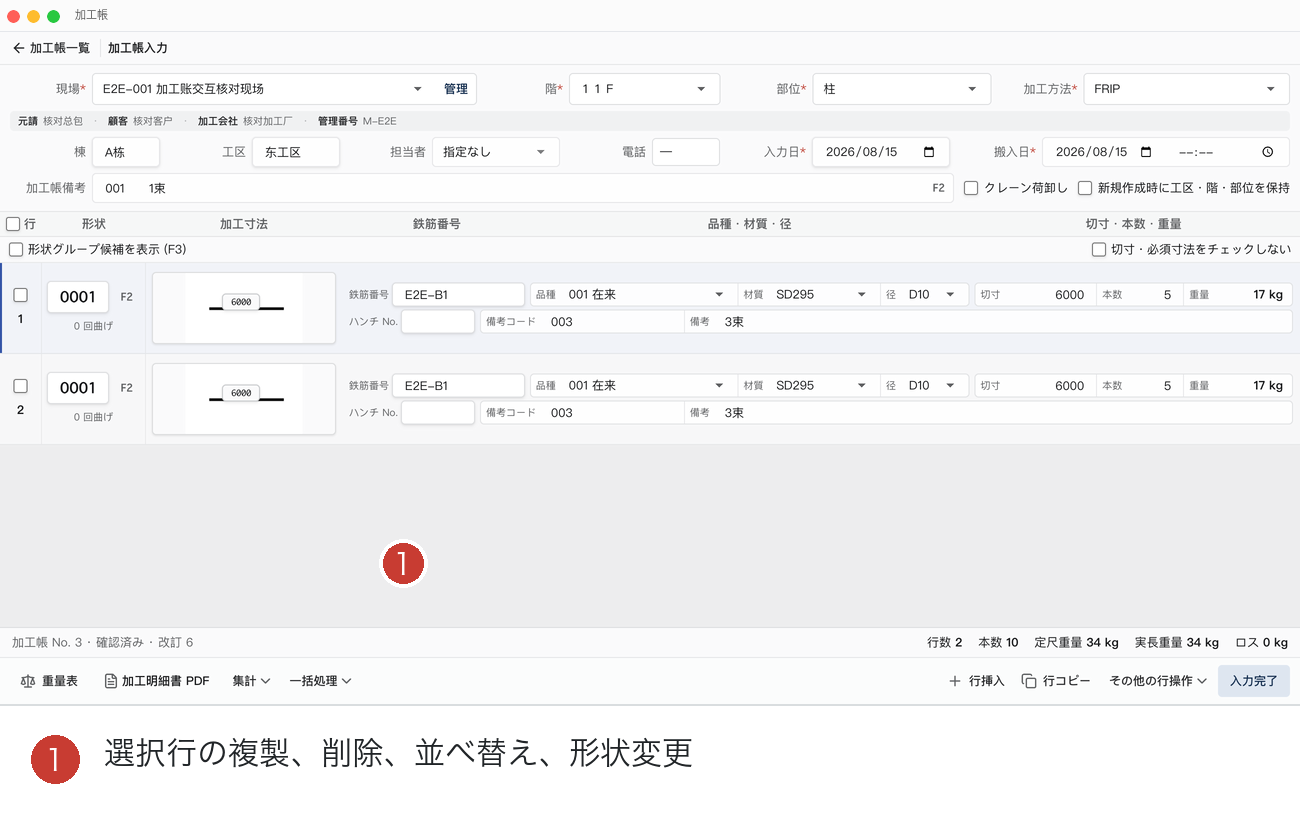
Task: Enable 形状グループ候補を表示 (F3) checkbox
Action: point(15,249)
